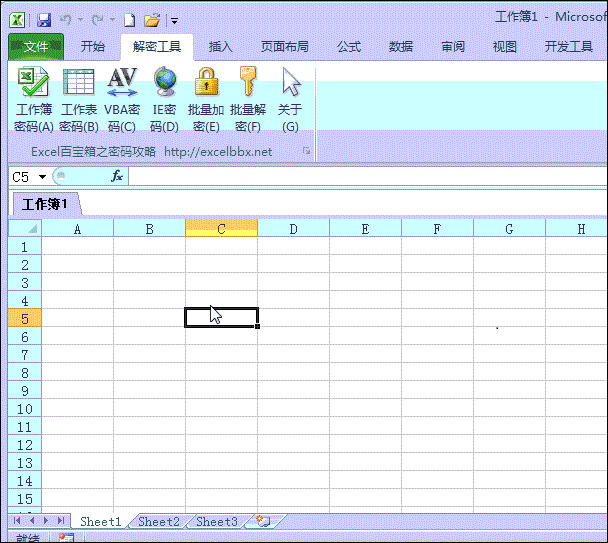Switch to the 插入 ribbon tab
The width and height of the screenshot is (608, 543).
point(221,47)
